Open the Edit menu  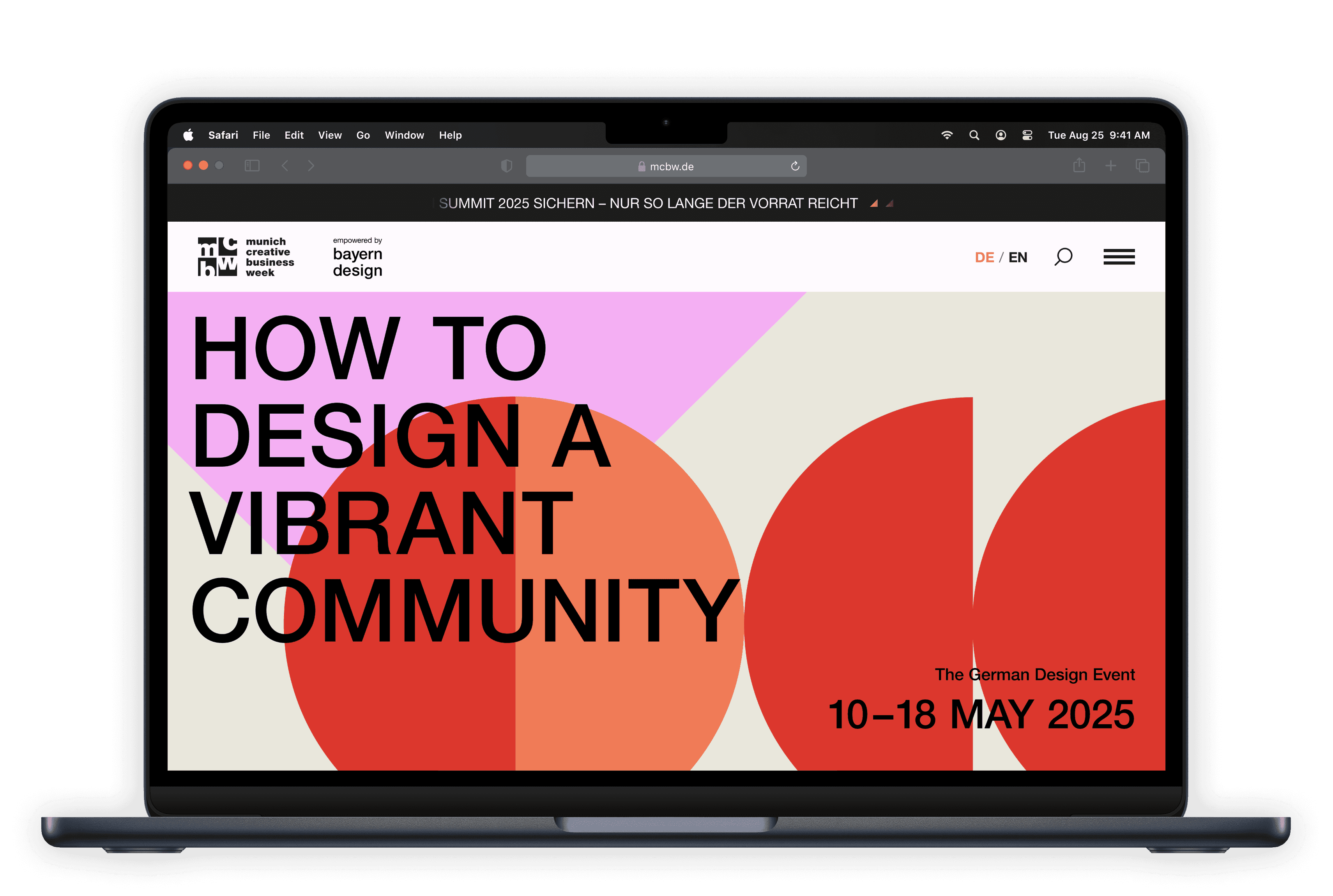point(294,136)
